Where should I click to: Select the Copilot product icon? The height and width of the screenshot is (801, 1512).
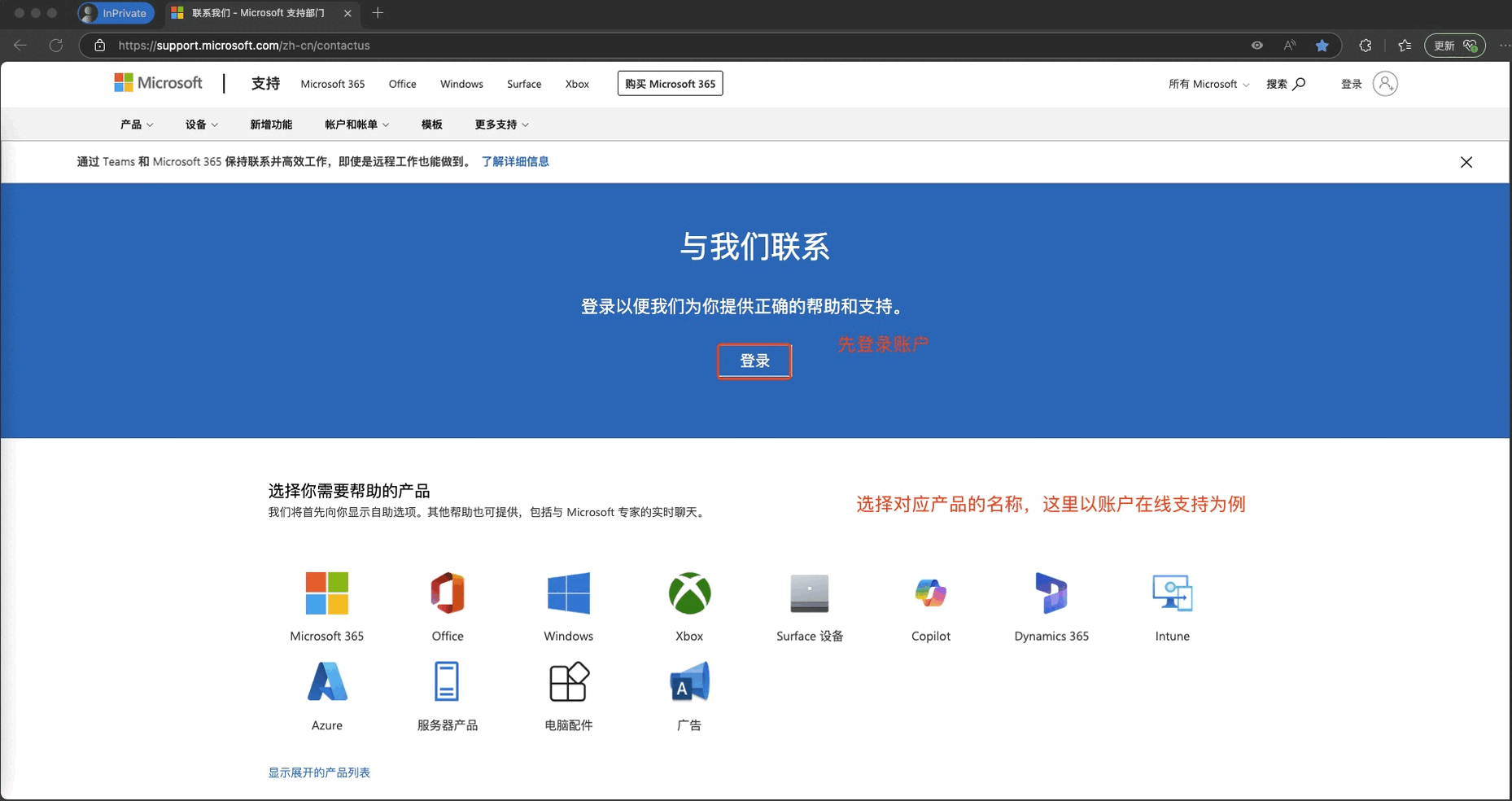[x=931, y=593]
